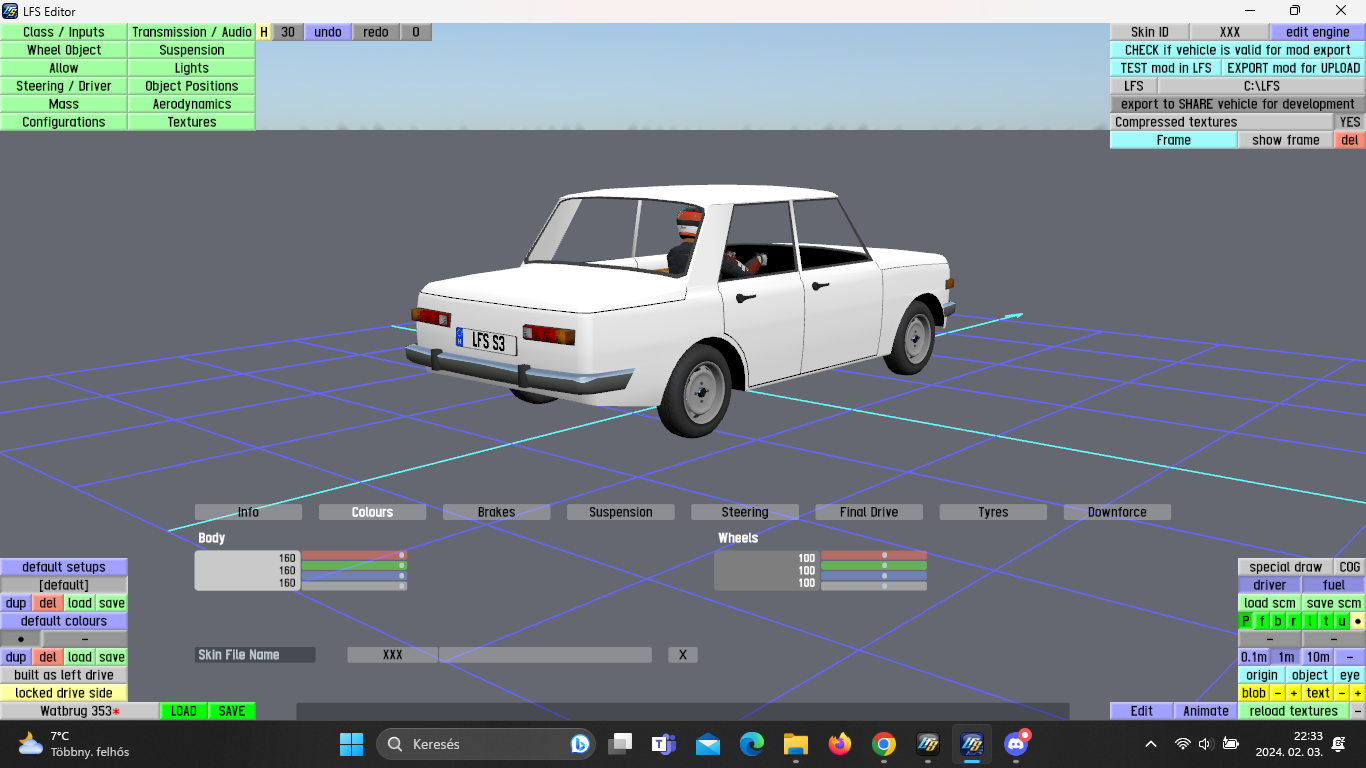Screen dimensions: 1366x768
Task: Open the notification bell in the tray
Action: coord(1339,744)
